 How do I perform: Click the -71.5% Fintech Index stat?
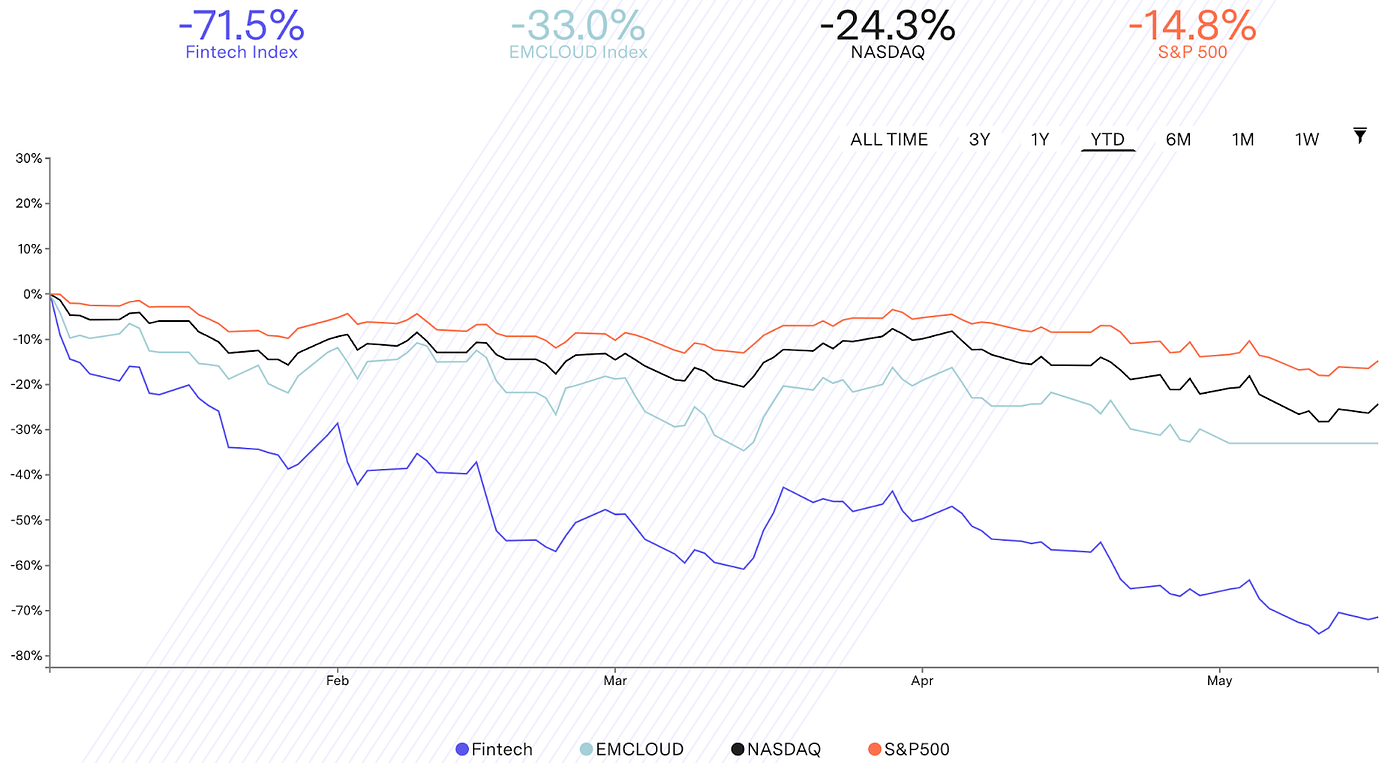[241, 28]
